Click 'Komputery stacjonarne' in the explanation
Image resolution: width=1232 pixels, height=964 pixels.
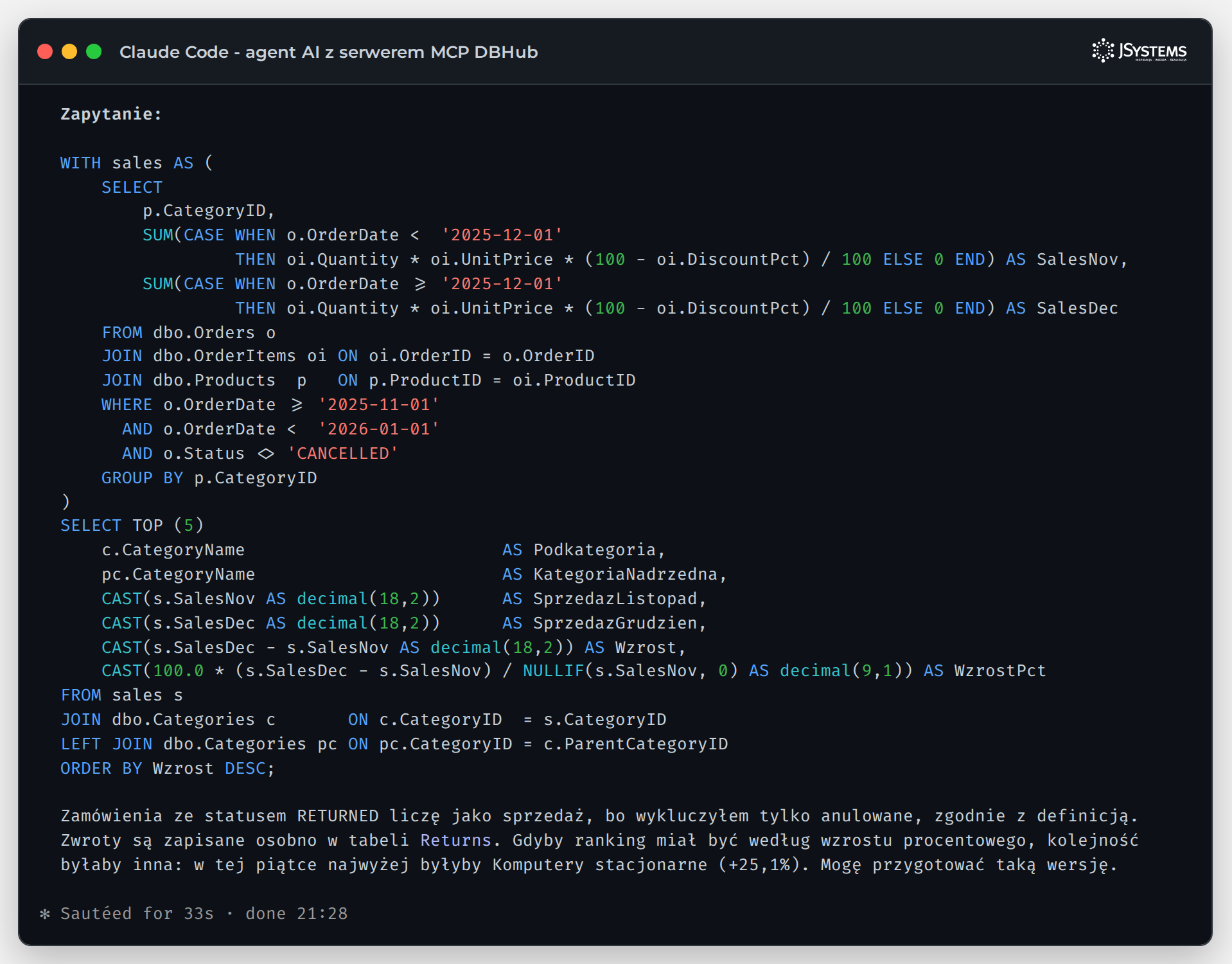[599, 864]
